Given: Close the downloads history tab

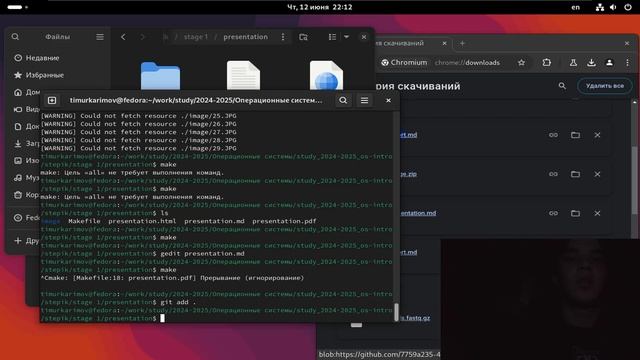Looking at the screenshot, I should tap(444, 43).
